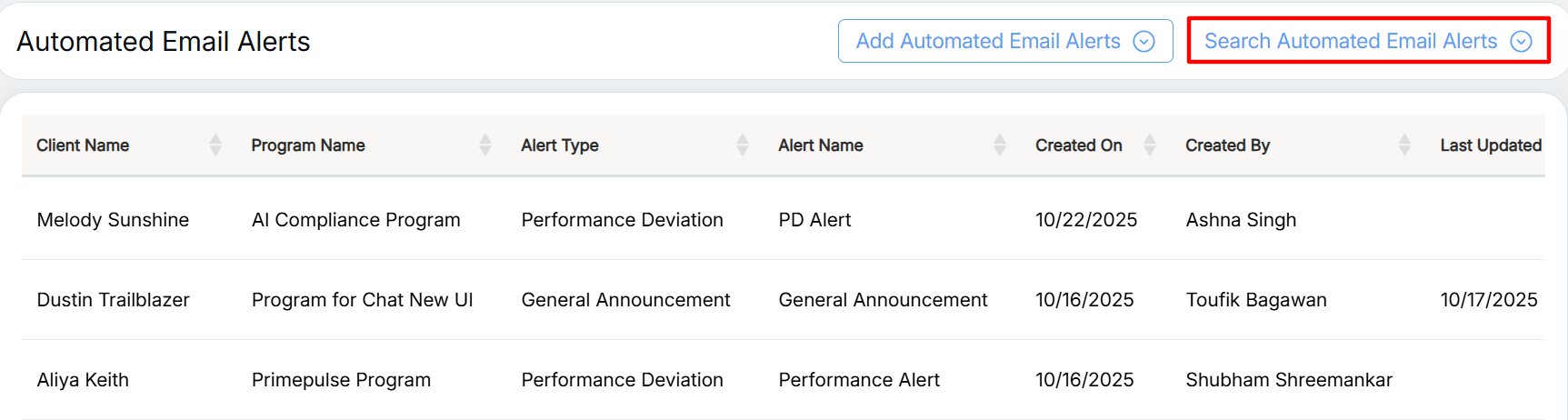
Task: Click the Aliya Keith client cell
Action: click(83, 380)
